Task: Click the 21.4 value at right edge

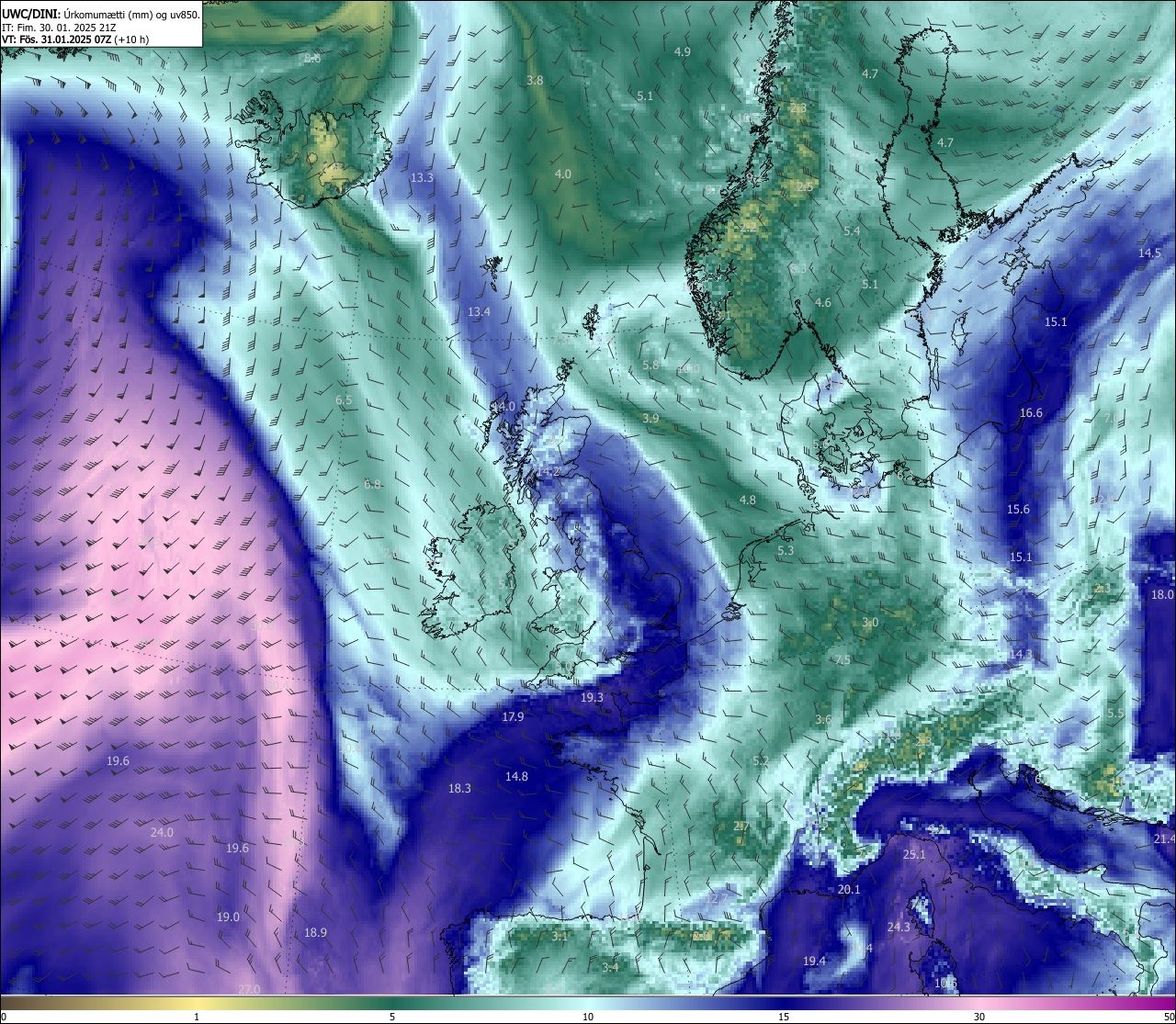Action: pyautogui.click(x=1164, y=839)
